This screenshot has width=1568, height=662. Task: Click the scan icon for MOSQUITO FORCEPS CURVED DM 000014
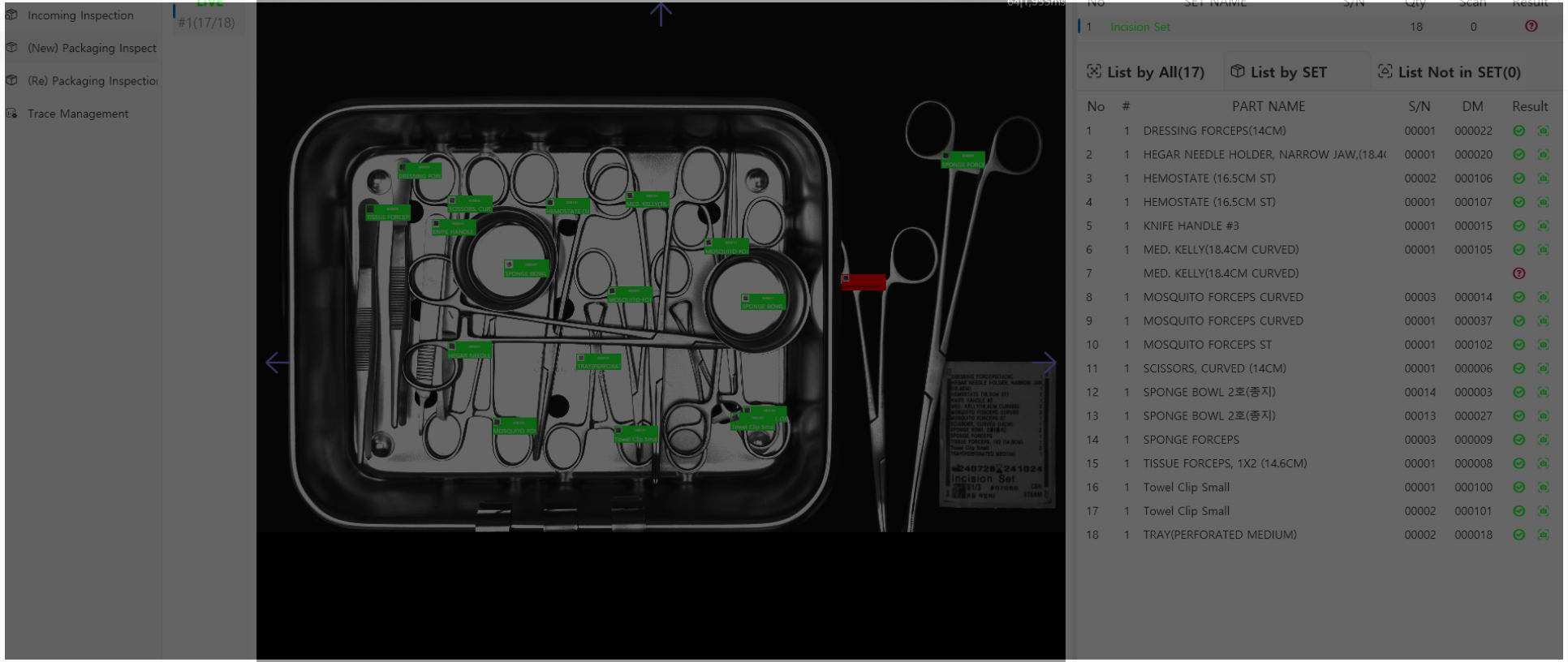click(1543, 297)
